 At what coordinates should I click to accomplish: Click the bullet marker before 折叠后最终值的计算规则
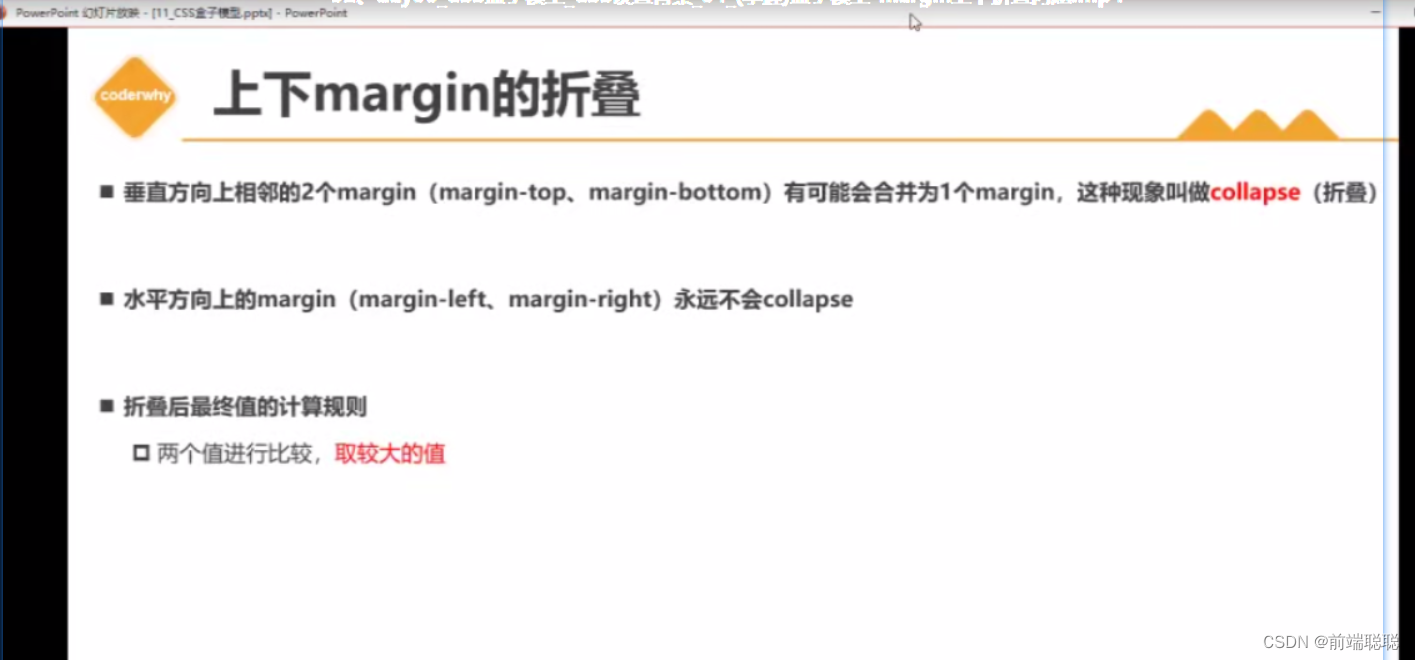point(106,406)
